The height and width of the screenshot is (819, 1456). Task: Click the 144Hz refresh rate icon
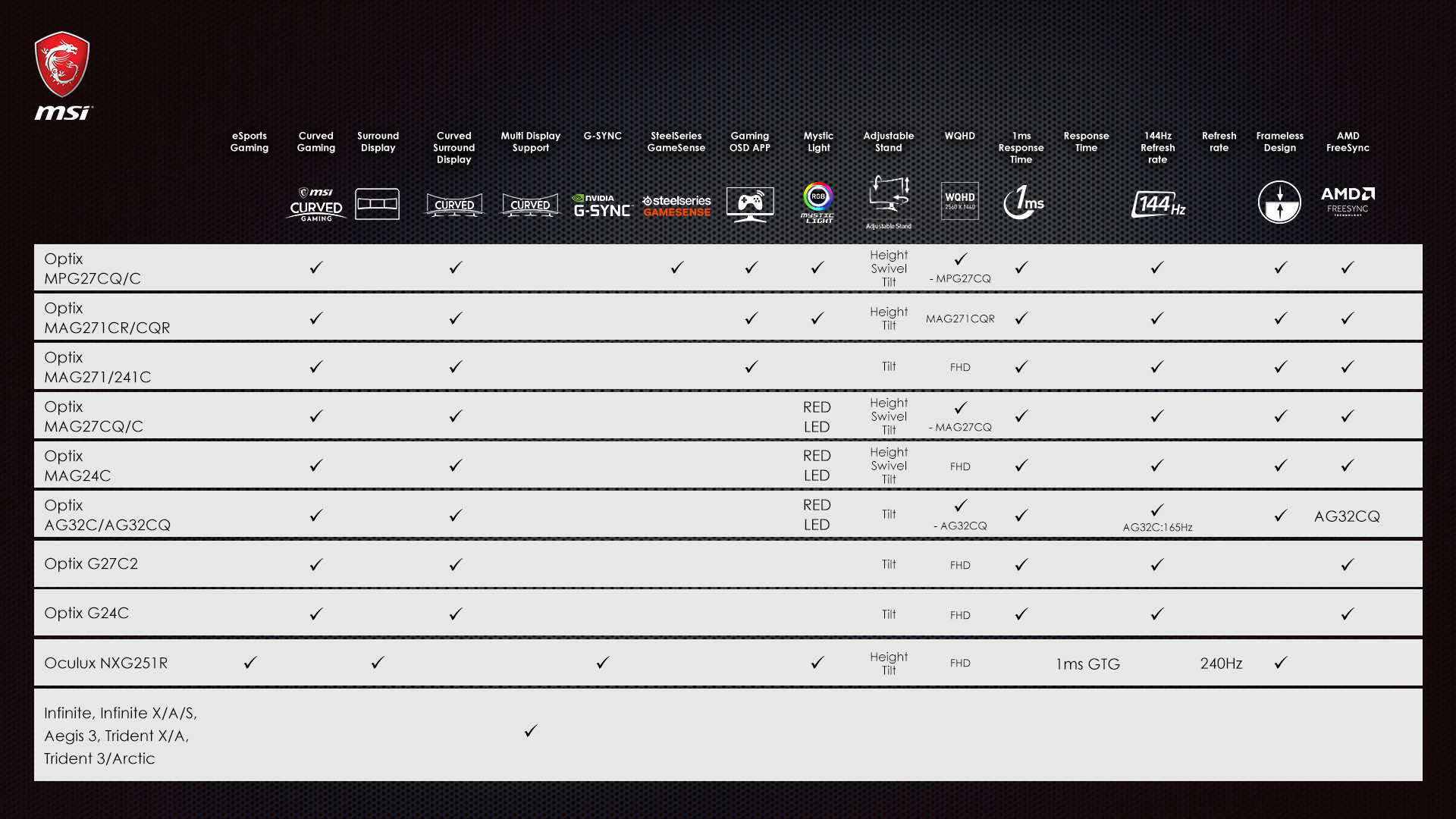point(1158,204)
